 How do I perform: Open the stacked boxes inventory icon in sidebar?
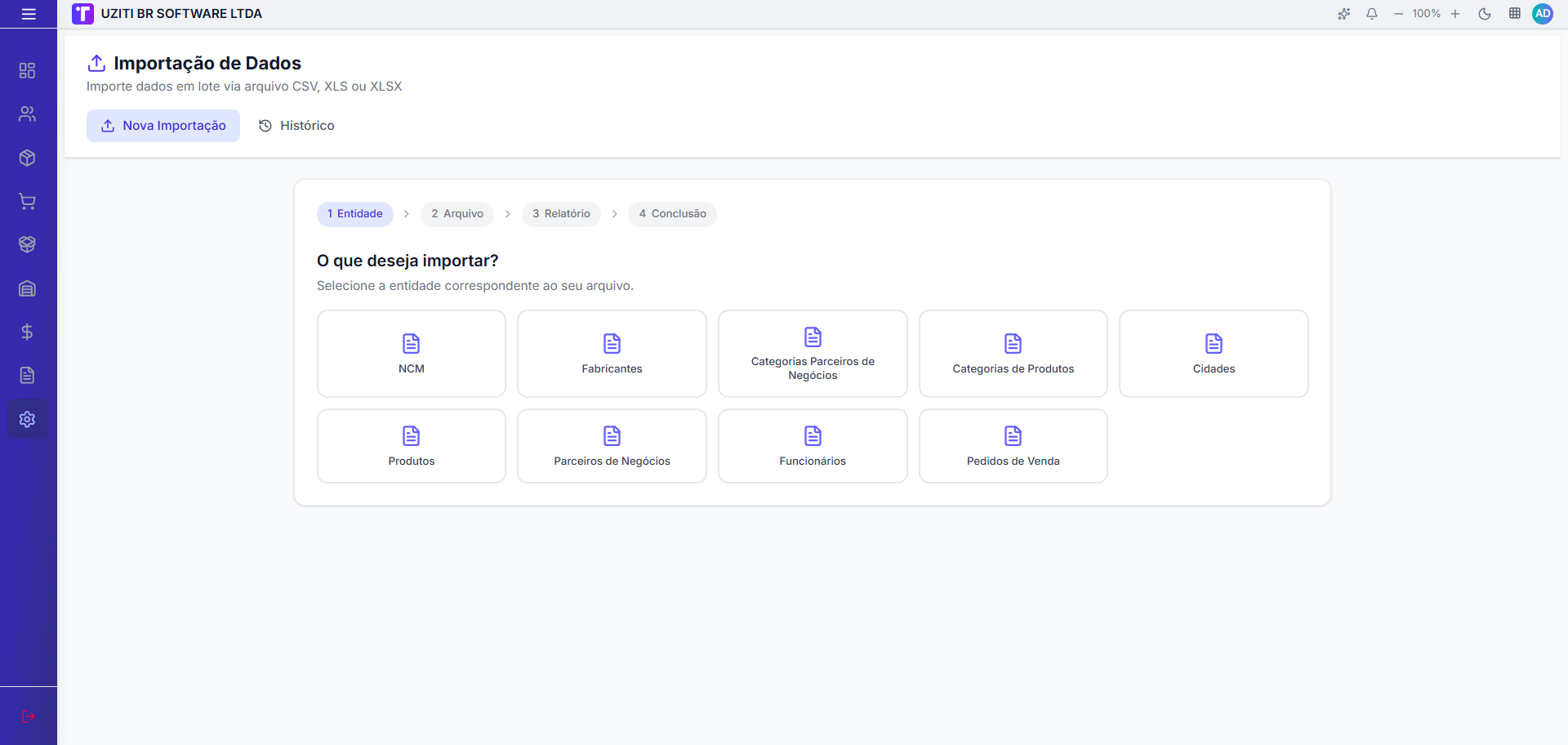coord(27,244)
